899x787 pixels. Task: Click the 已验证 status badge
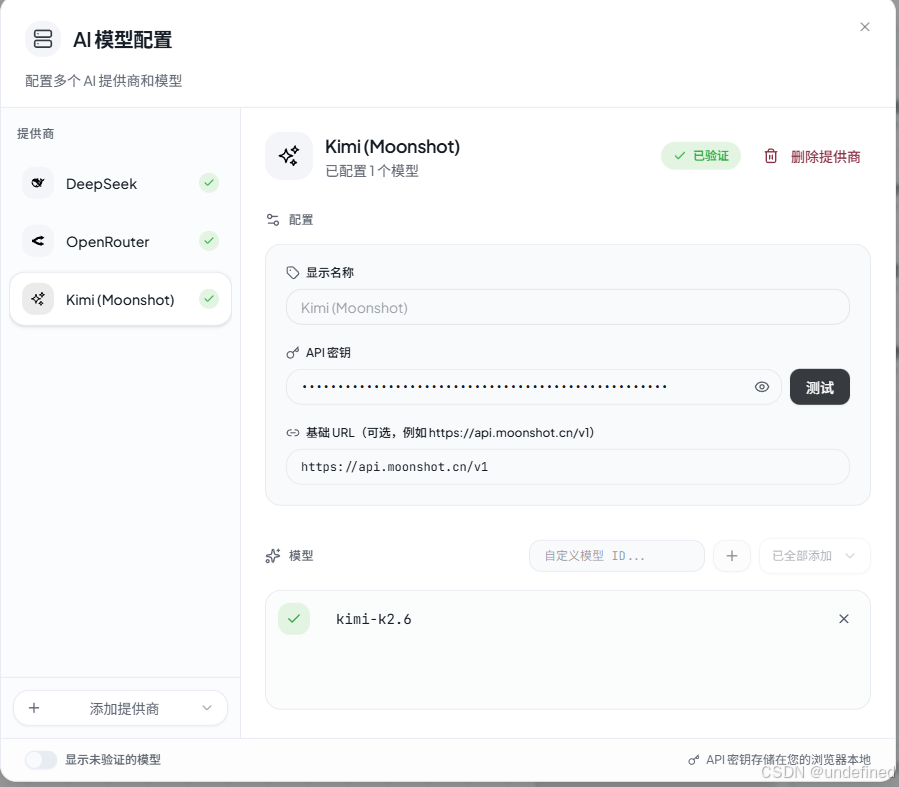pyautogui.click(x=701, y=156)
